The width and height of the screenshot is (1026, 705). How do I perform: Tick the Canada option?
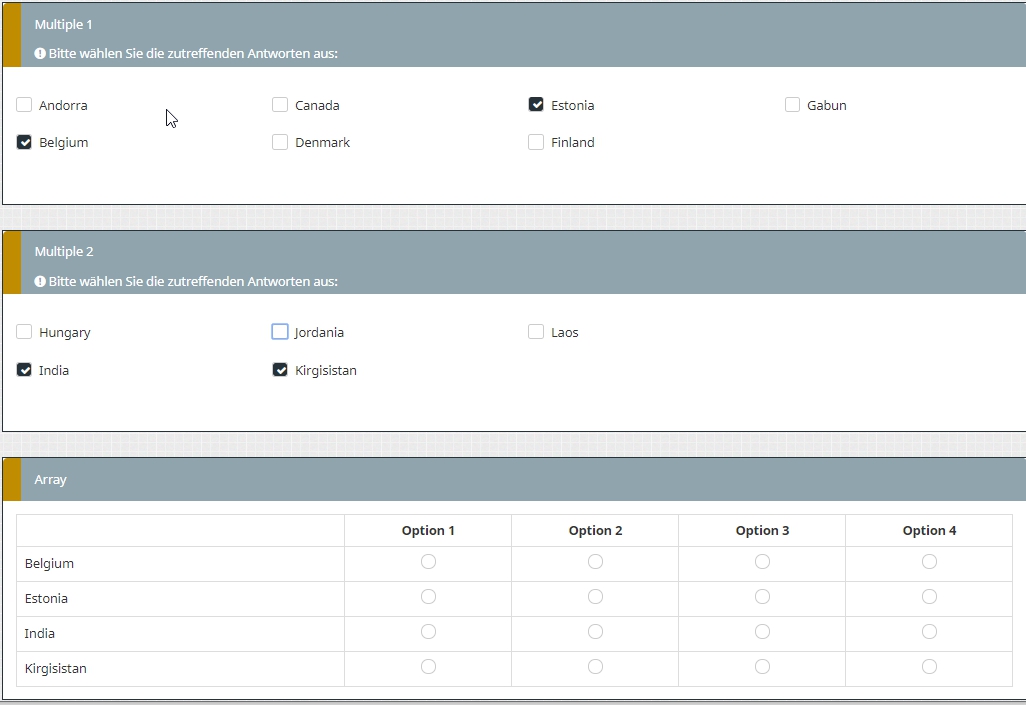pos(280,105)
